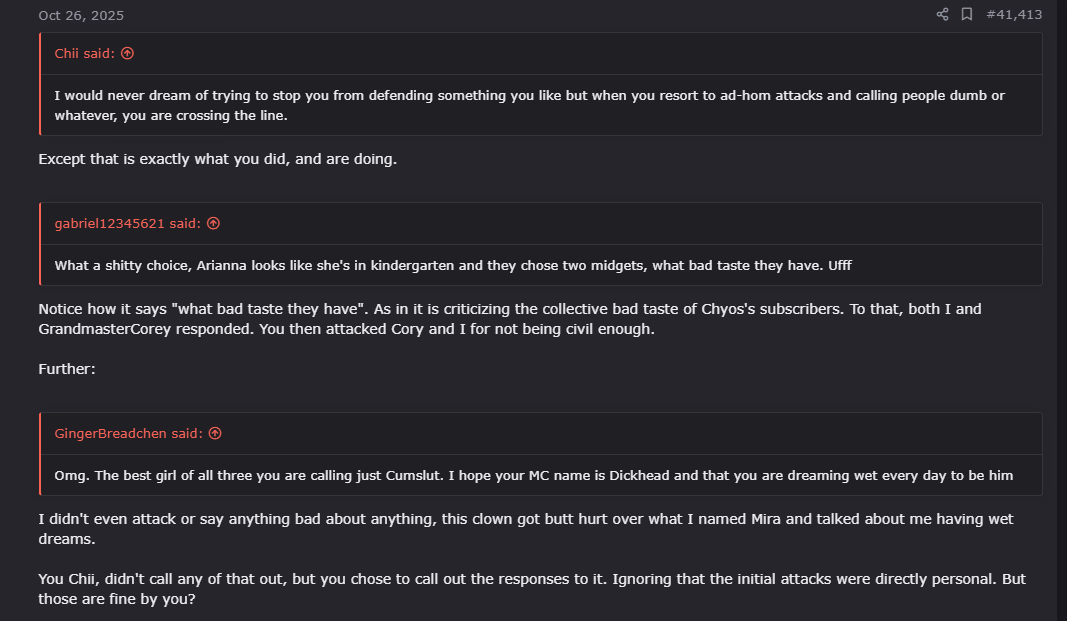This screenshot has width=1067, height=621.
Task: Click the line starting "GrandmasterCorey responded"
Action: tap(346, 328)
